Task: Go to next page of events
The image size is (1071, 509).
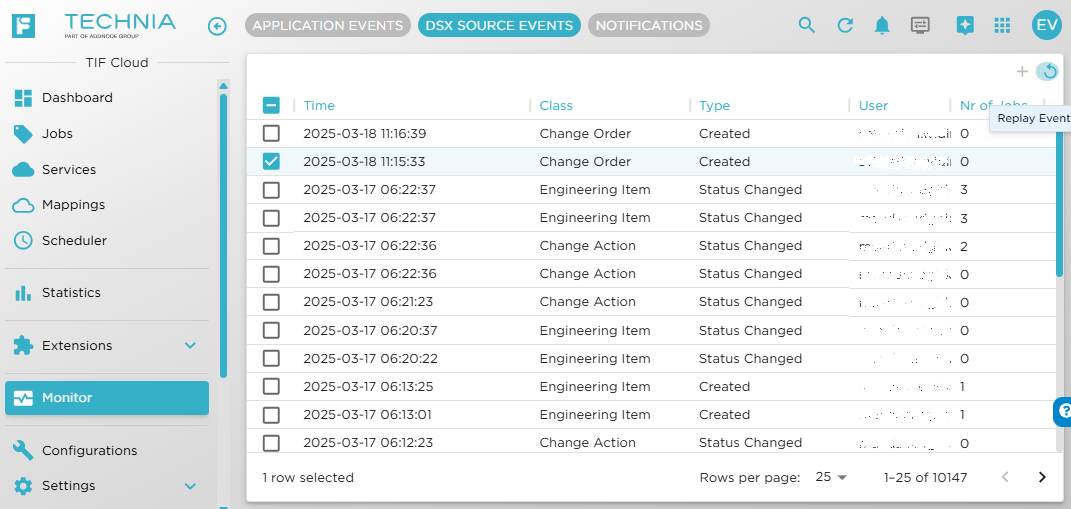Action: 1042,477
